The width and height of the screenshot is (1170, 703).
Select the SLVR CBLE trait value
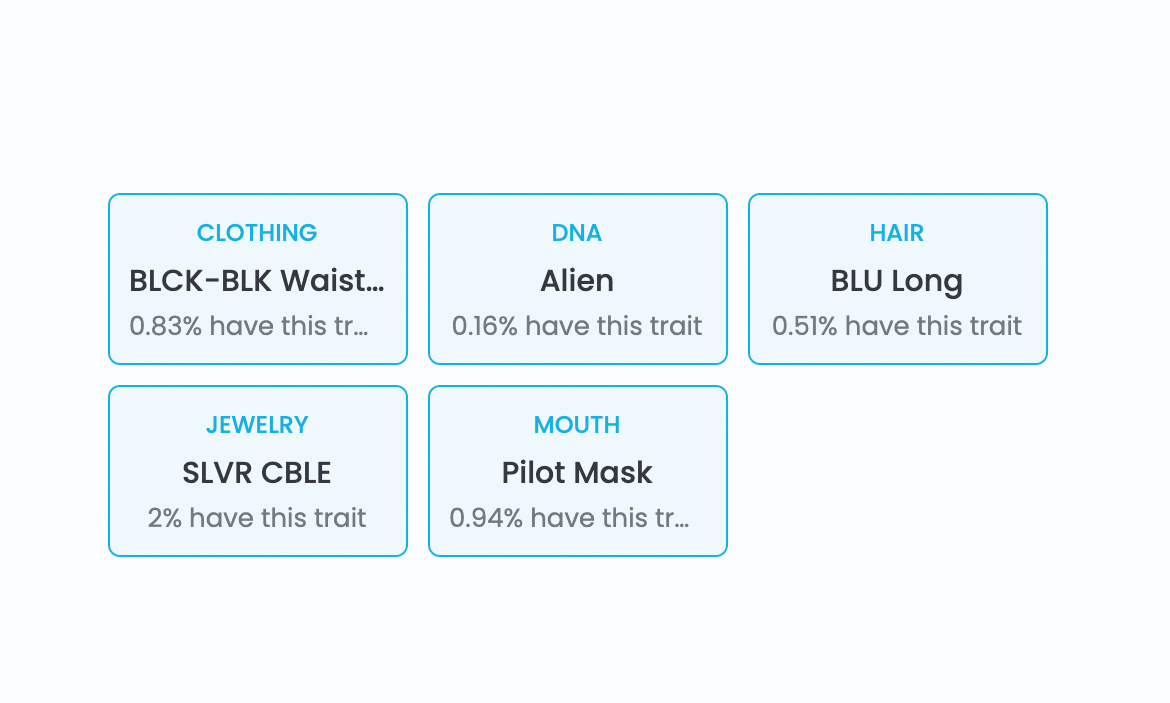tap(257, 473)
